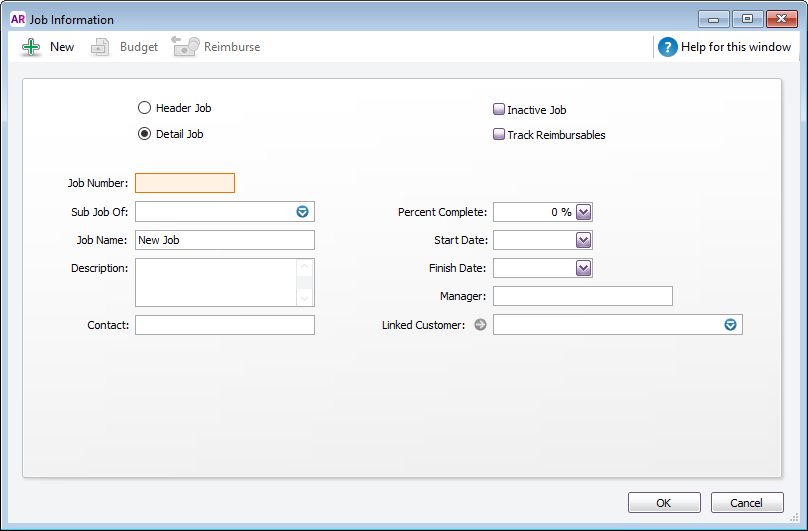Minimize the Job Information window
The image size is (808, 531).
[x=714, y=19]
